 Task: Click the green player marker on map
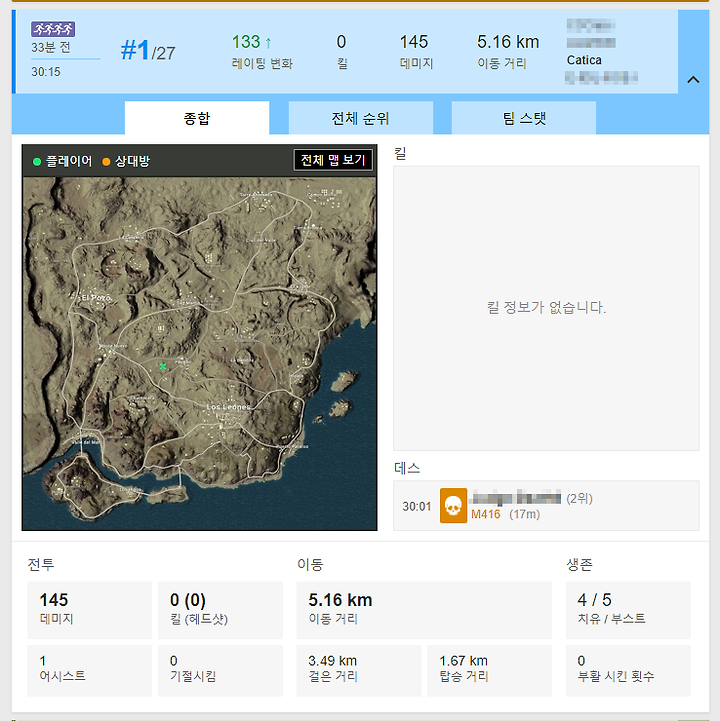163,366
